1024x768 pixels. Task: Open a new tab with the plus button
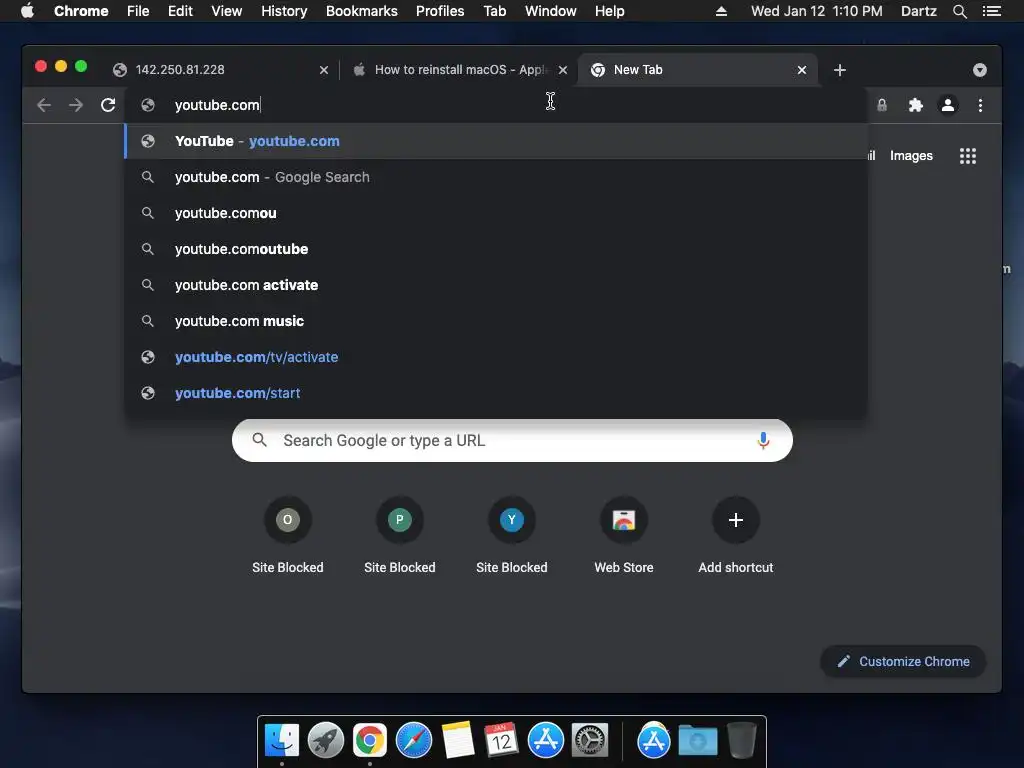click(840, 70)
